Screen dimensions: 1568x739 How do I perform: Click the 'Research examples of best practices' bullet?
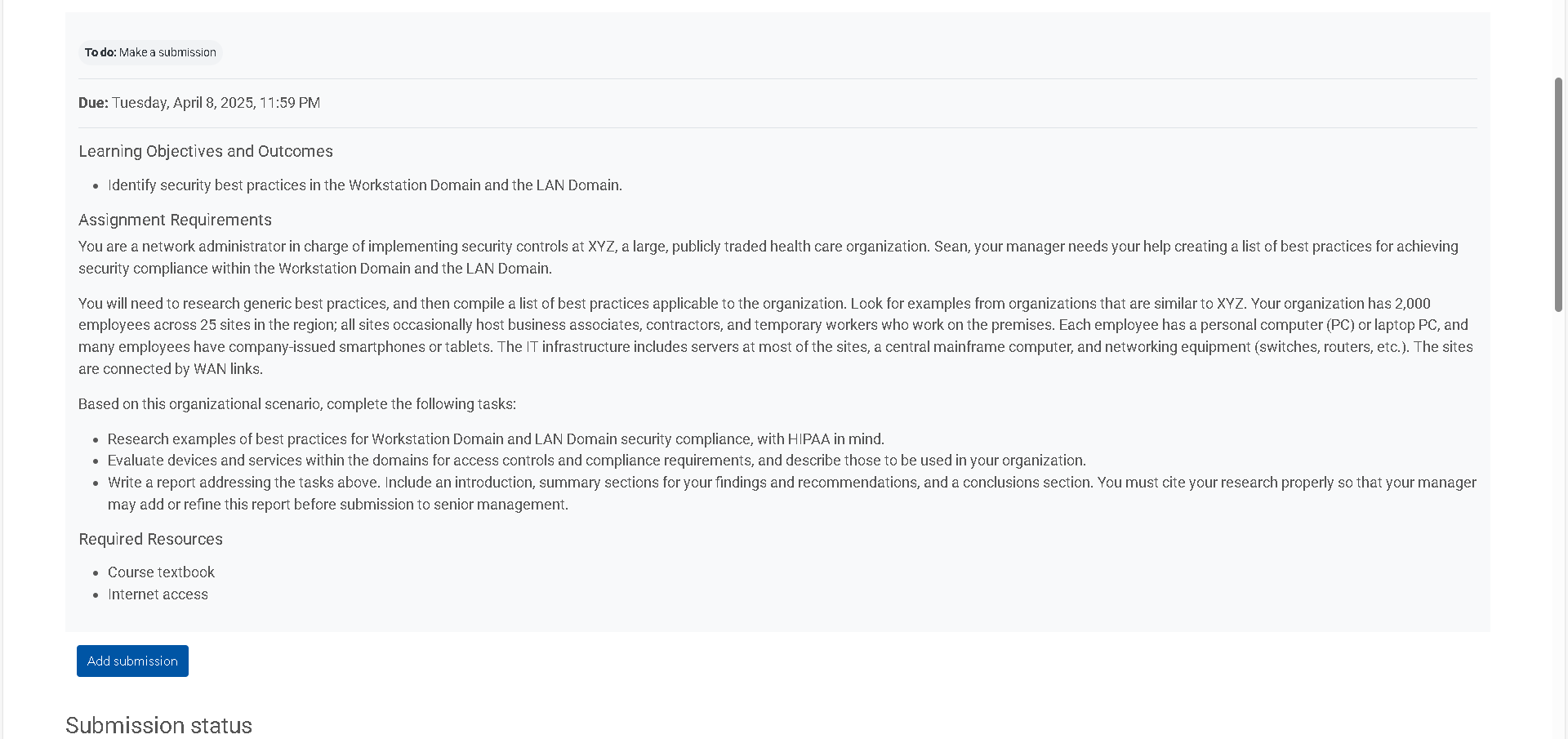tap(496, 439)
